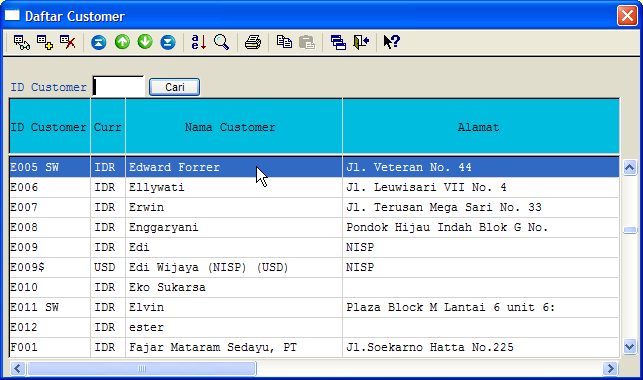Click the Alamat column header
The image size is (643, 380).
coord(481,127)
